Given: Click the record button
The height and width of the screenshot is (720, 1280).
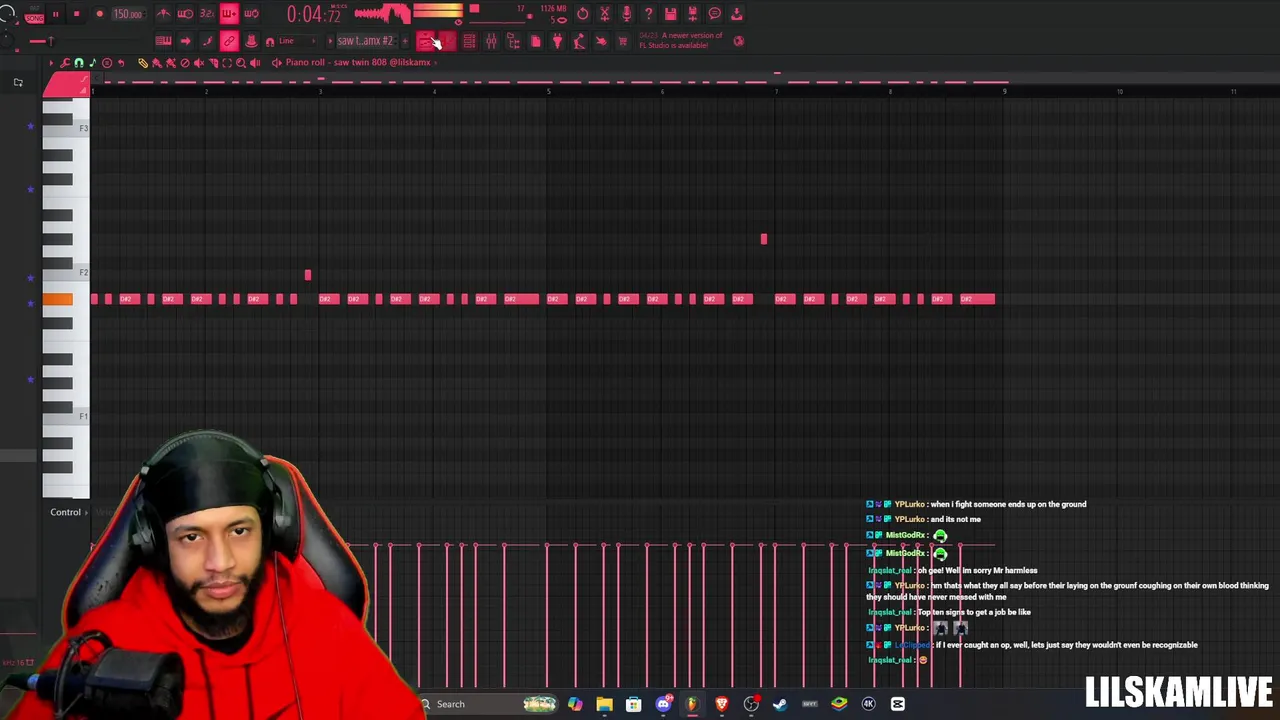Looking at the screenshot, I should tap(99, 14).
